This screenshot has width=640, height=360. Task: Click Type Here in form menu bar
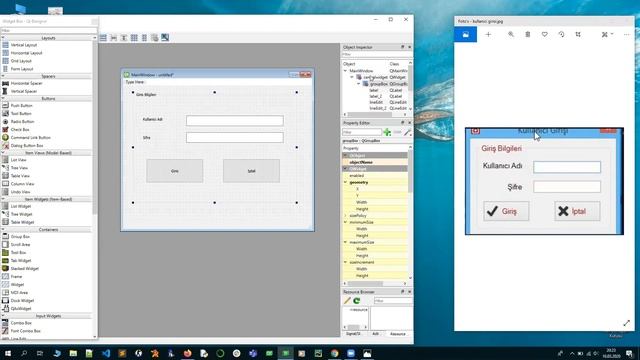135,82
